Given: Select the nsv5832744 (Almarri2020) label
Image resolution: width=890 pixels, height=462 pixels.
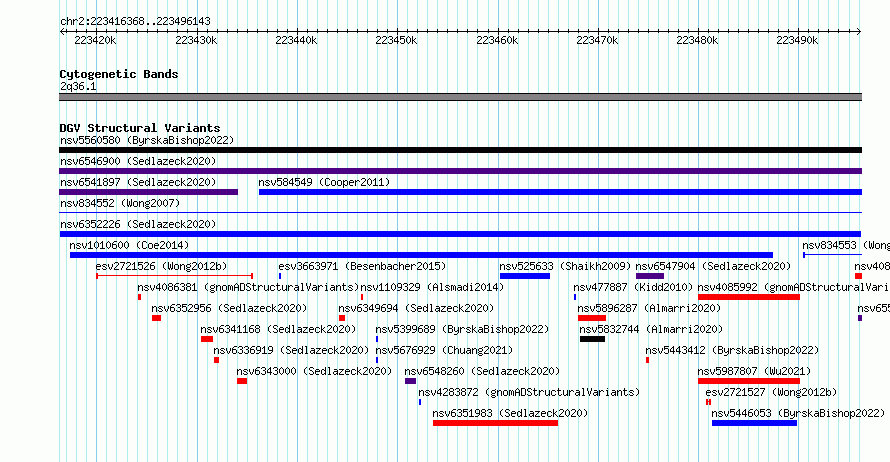Looking at the screenshot, I should [651, 329].
